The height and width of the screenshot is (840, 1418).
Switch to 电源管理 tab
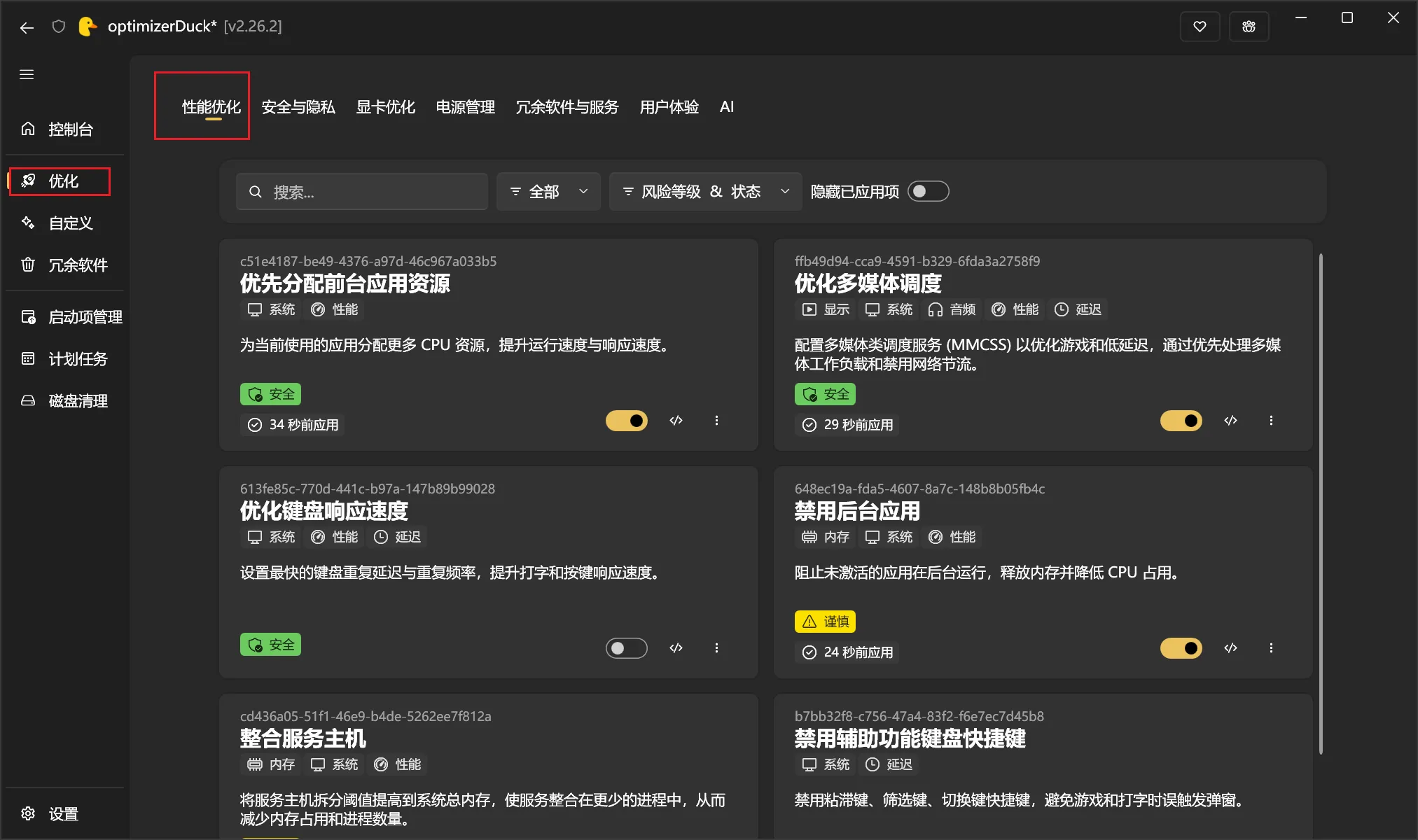pyautogui.click(x=466, y=107)
